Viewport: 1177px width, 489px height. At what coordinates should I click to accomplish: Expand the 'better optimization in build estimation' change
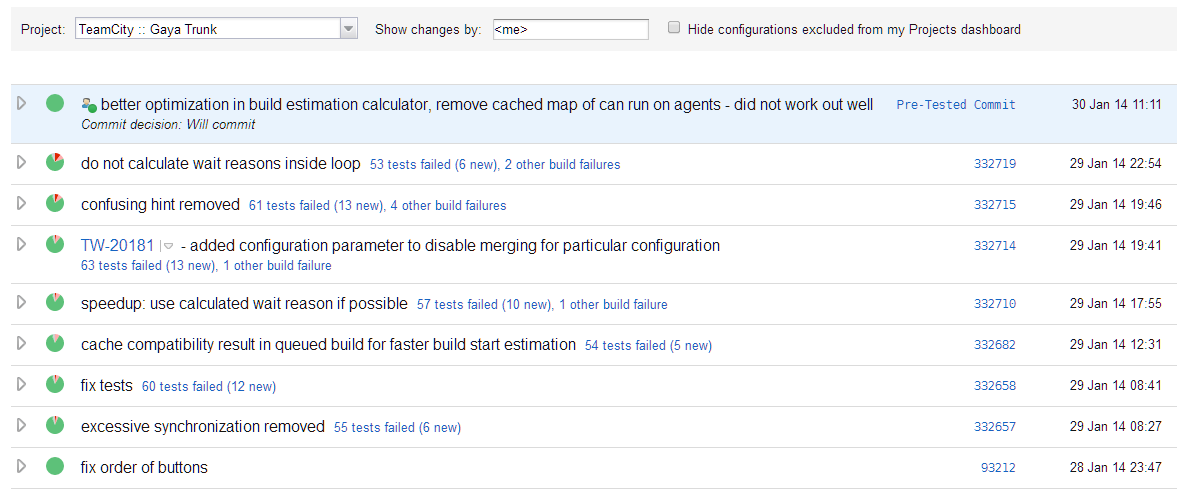coord(22,103)
